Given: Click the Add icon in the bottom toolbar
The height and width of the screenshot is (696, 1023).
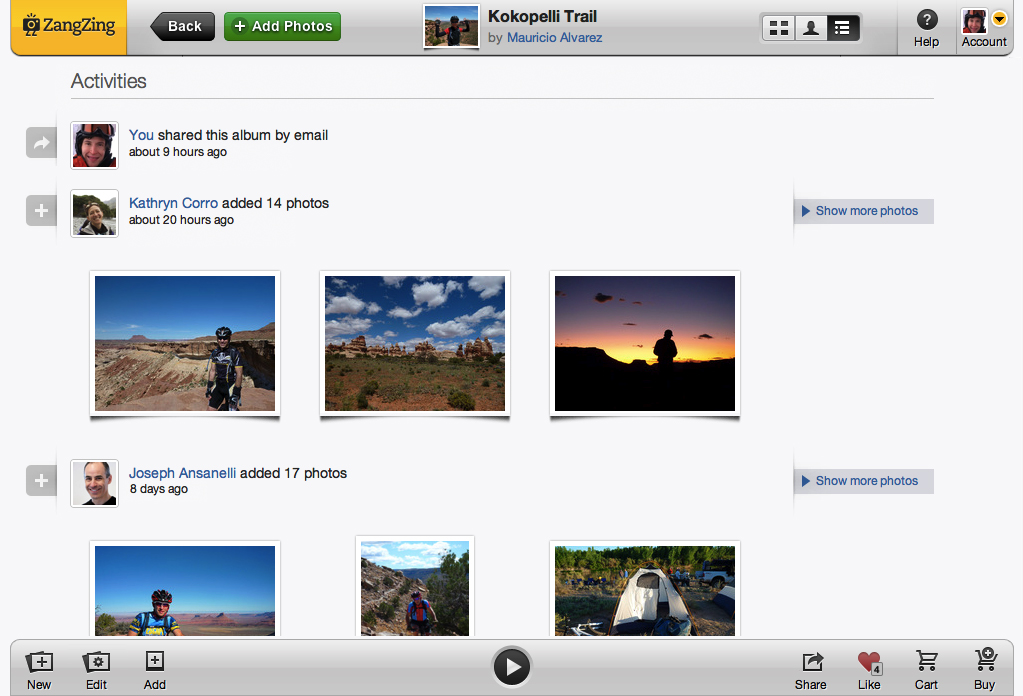Looking at the screenshot, I should pyautogui.click(x=155, y=661).
